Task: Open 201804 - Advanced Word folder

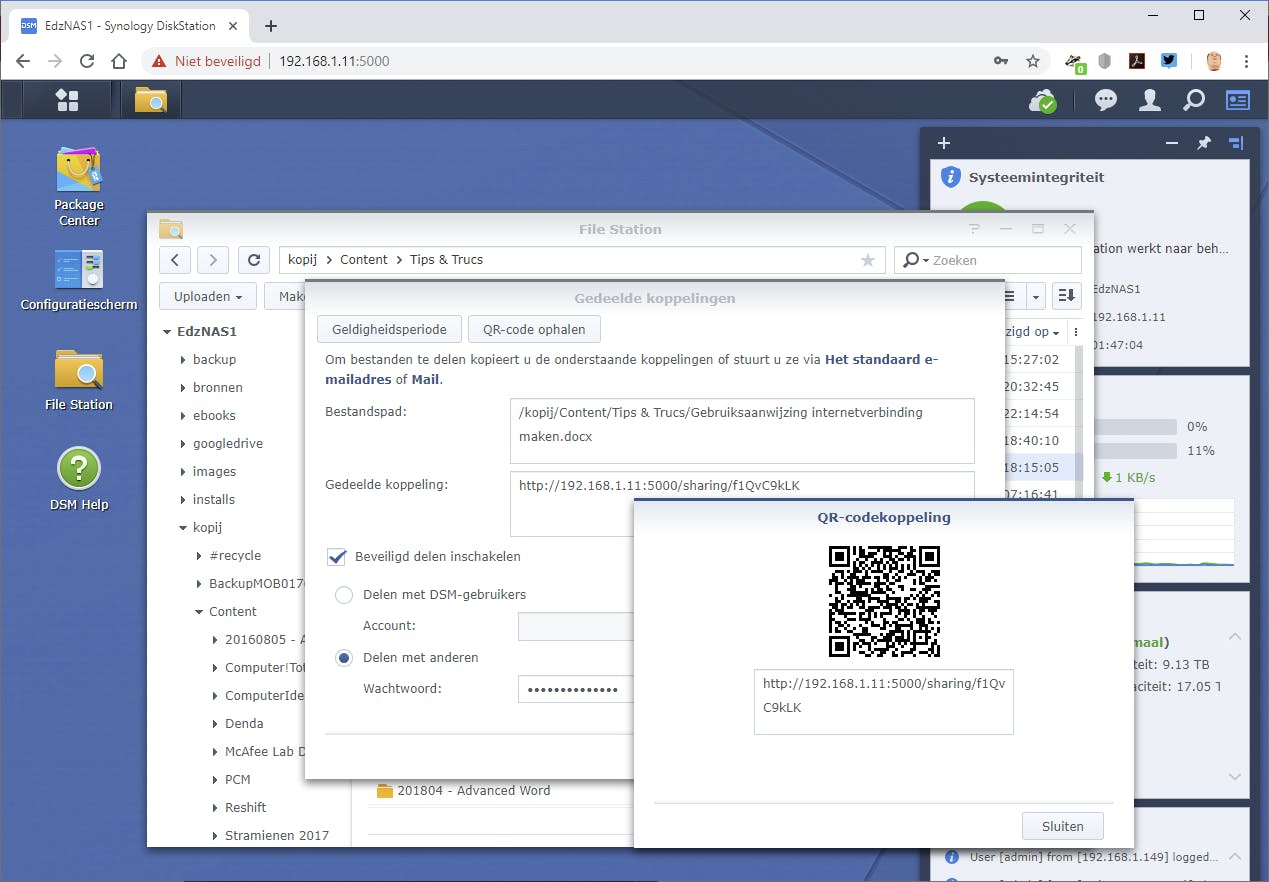Action: click(473, 790)
